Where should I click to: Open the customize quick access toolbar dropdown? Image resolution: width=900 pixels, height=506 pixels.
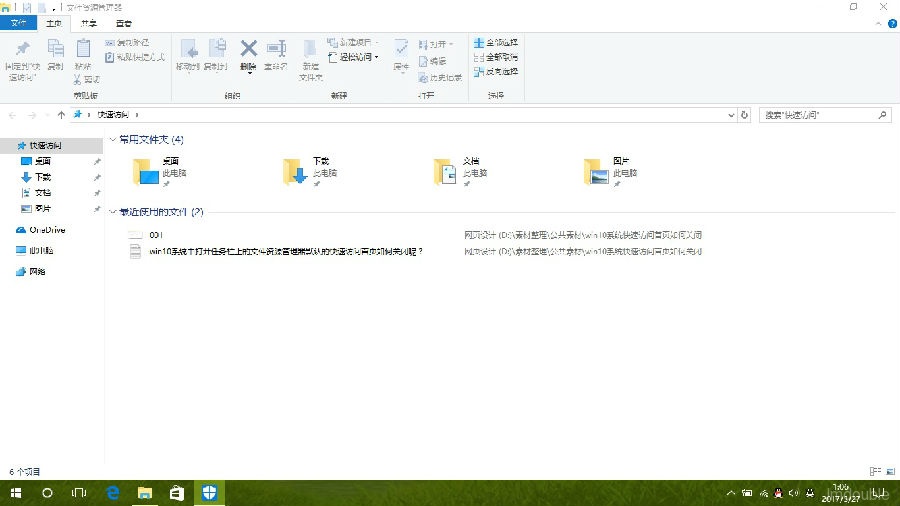[54, 8]
